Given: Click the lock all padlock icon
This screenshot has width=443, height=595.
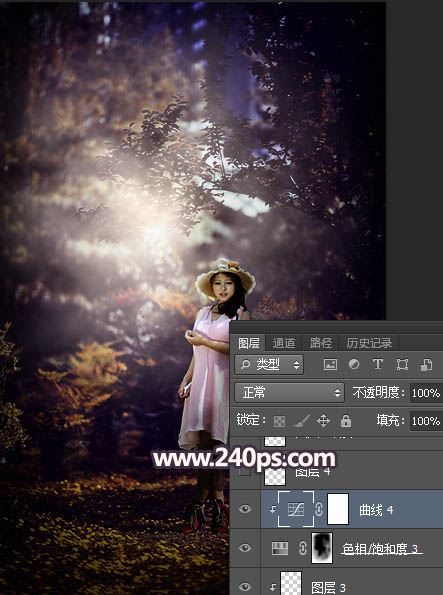Looking at the screenshot, I should click(345, 421).
